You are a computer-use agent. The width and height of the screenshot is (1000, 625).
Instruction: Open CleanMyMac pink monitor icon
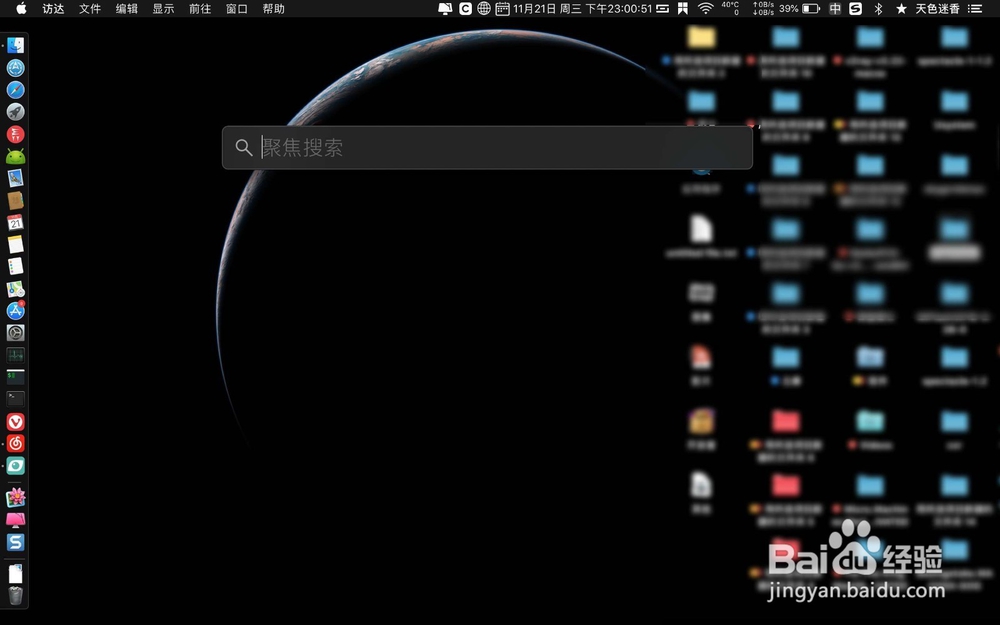(x=15, y=520)
